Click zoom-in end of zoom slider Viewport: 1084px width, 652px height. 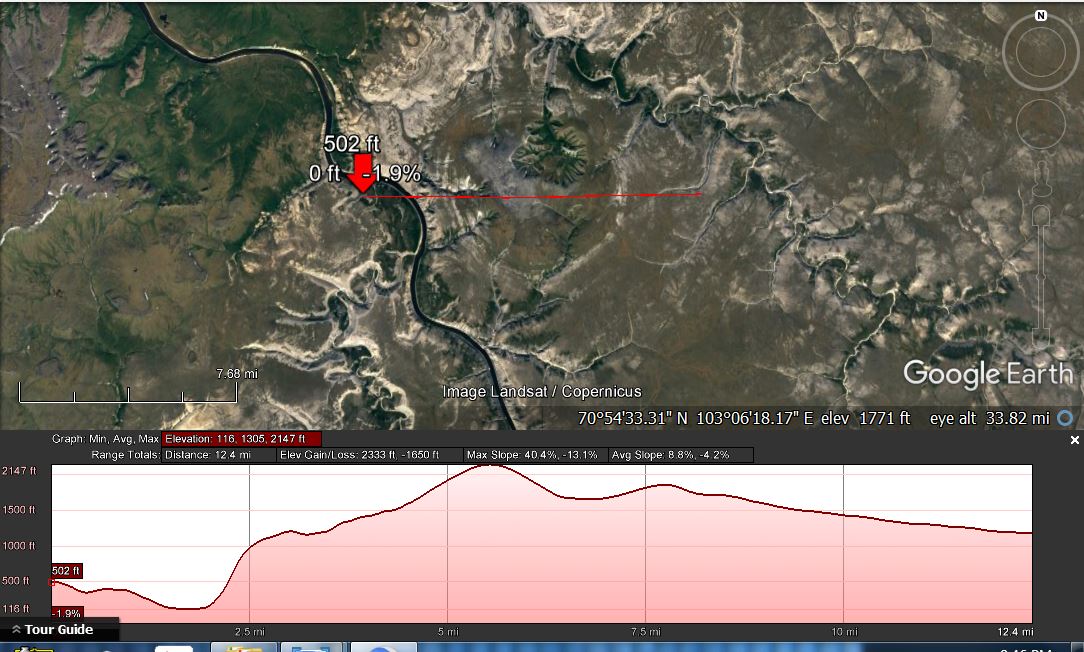tap(1041, 214)
